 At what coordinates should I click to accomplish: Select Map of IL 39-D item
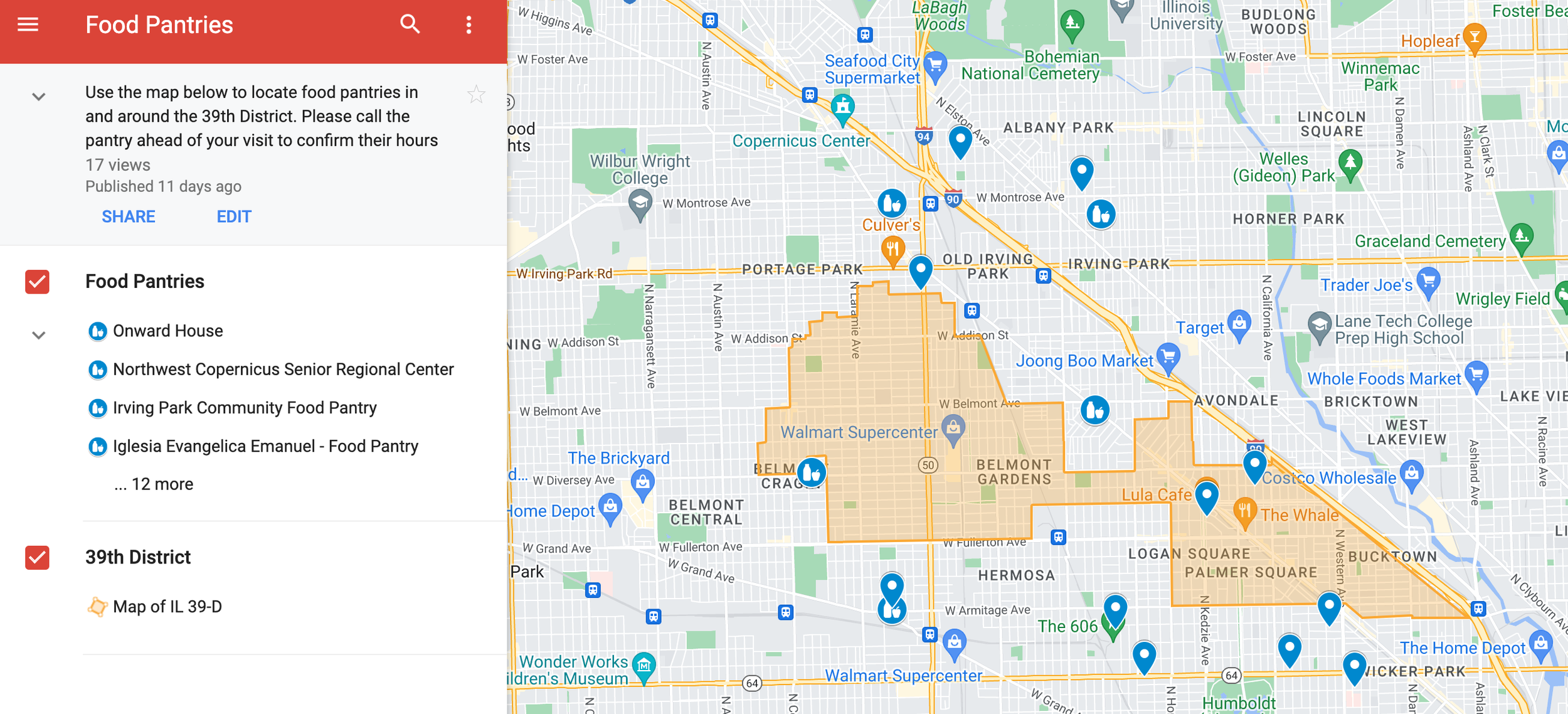tap(155, 607)
